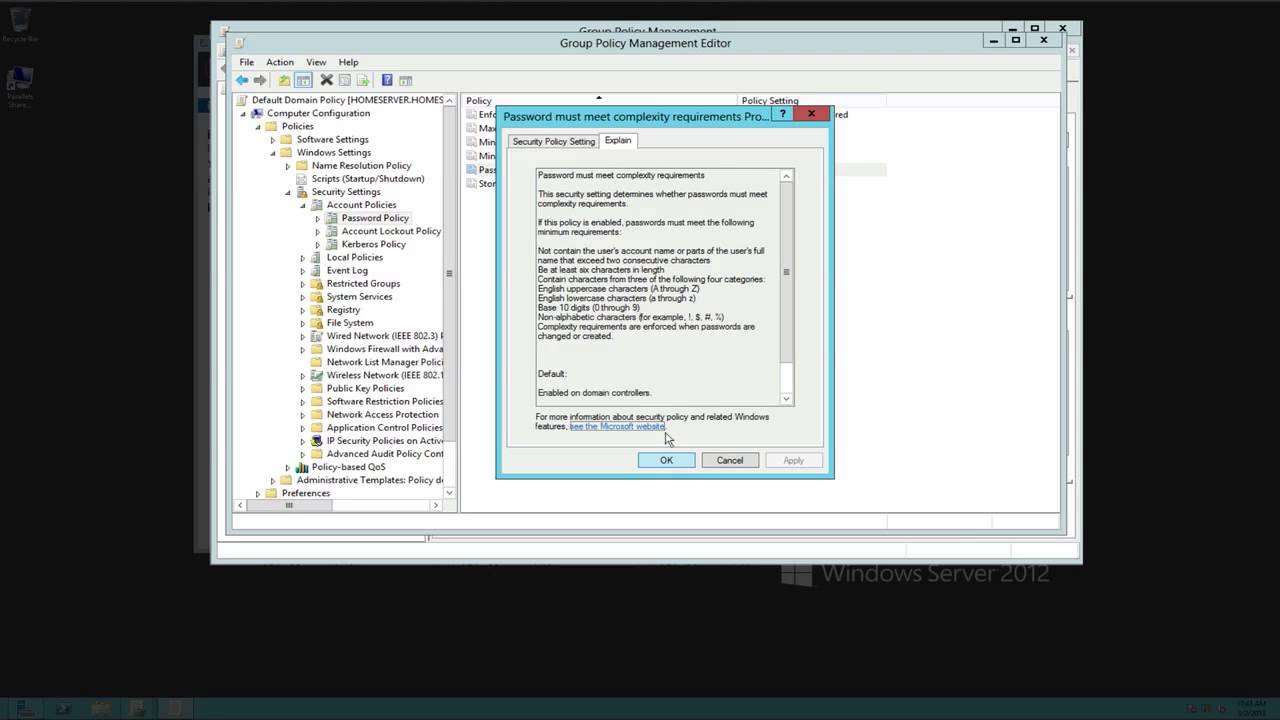Toggle the Show/Hide Console Tree toolbar icon
1280x720 pixels.
point(303,80)
